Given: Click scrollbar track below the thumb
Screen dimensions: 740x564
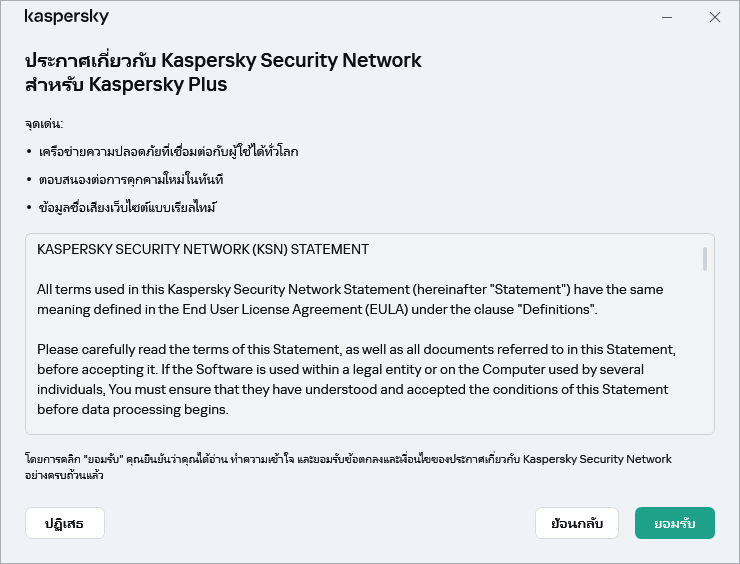Looking at the screenshot, I should pos(705,360).
